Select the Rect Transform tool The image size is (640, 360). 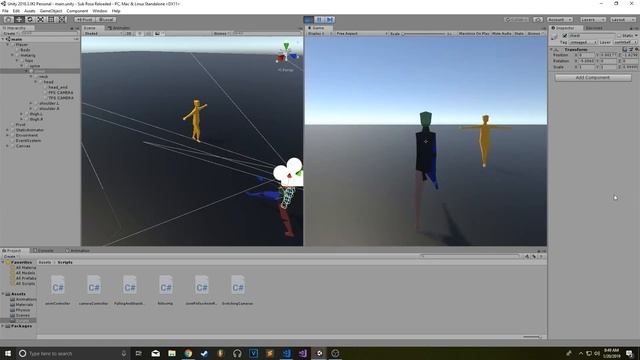(x=51, y=20)
